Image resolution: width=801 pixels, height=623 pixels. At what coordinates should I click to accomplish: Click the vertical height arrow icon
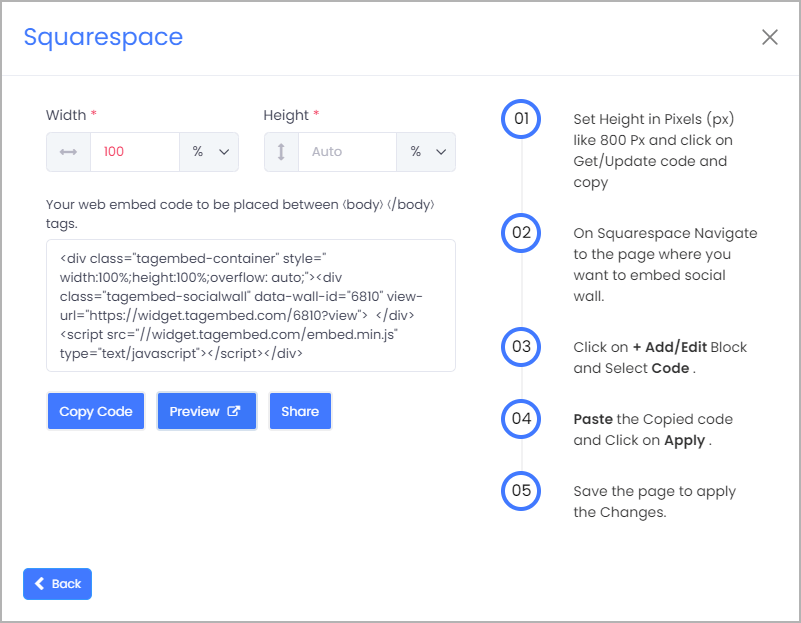coord(281,152)
